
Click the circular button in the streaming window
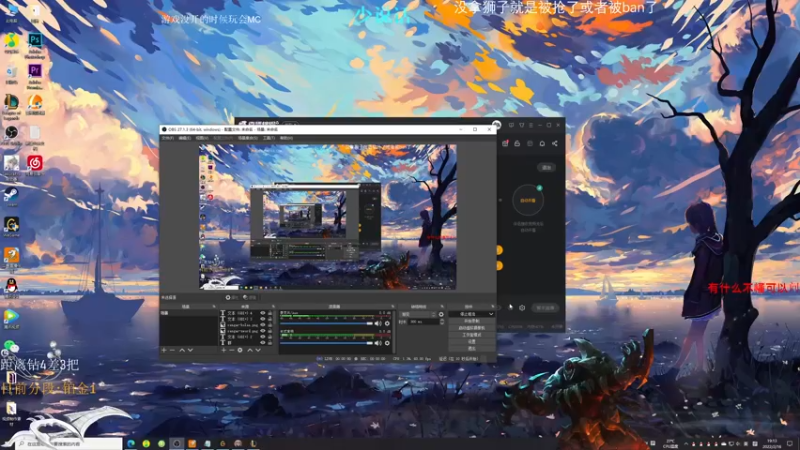click(x=528, y=200)
